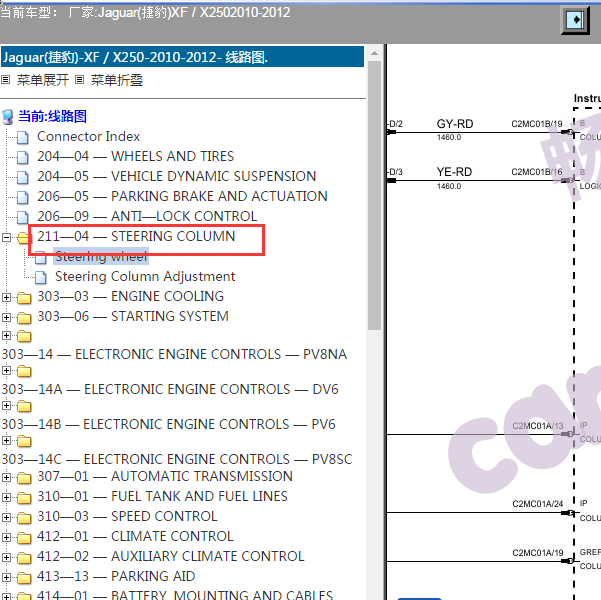Click the page icon beside ANTI—LOCK CONTROL
Viewport: 601px width, 600px height.
[23, 217]
